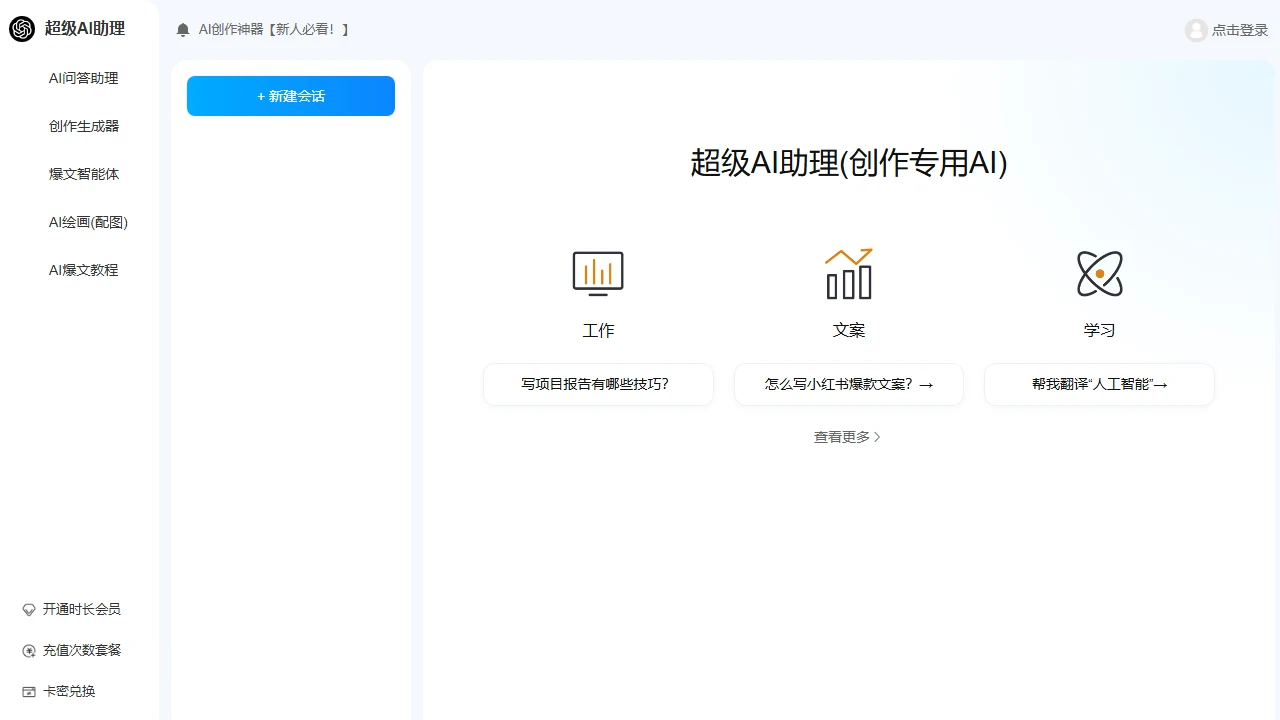Click the 充值次数套餐 recharge icon
This screenshot has height=720, width=1280.
pyautogui.click(x=27, y=650)
